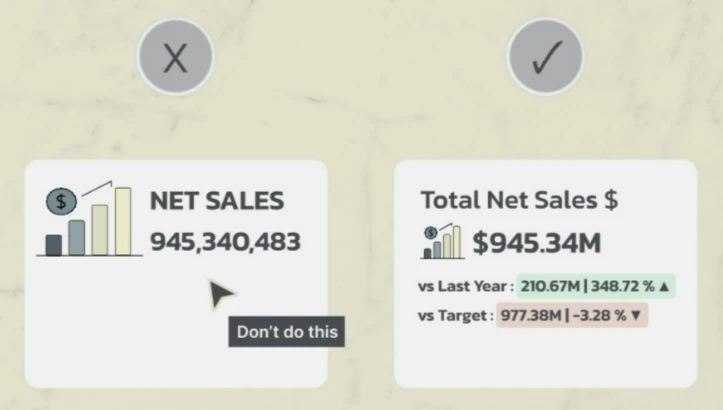Click the small bar chart icon beside $945.34M
The width and height of the screenshot is (723, 410).
click(442, 241)
